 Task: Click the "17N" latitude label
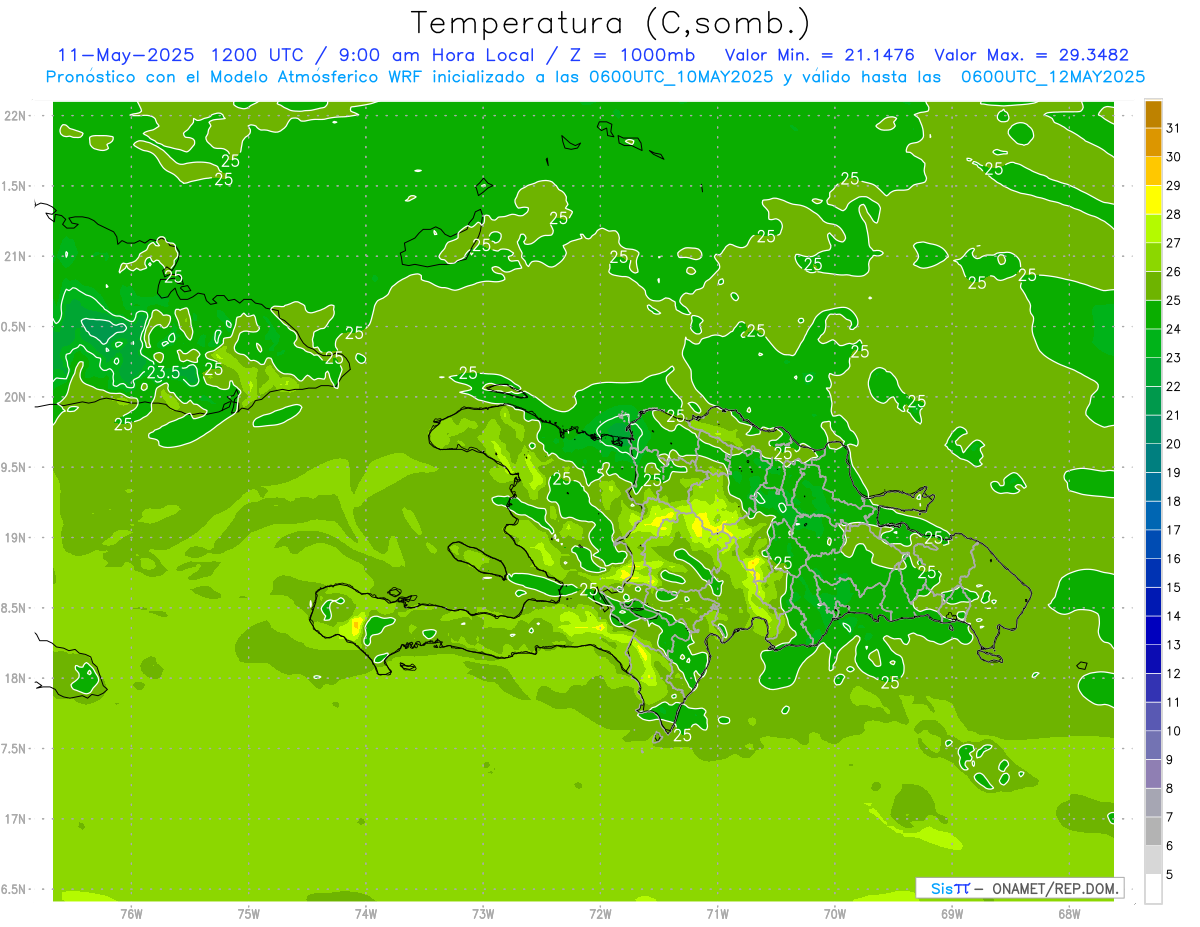15,819
